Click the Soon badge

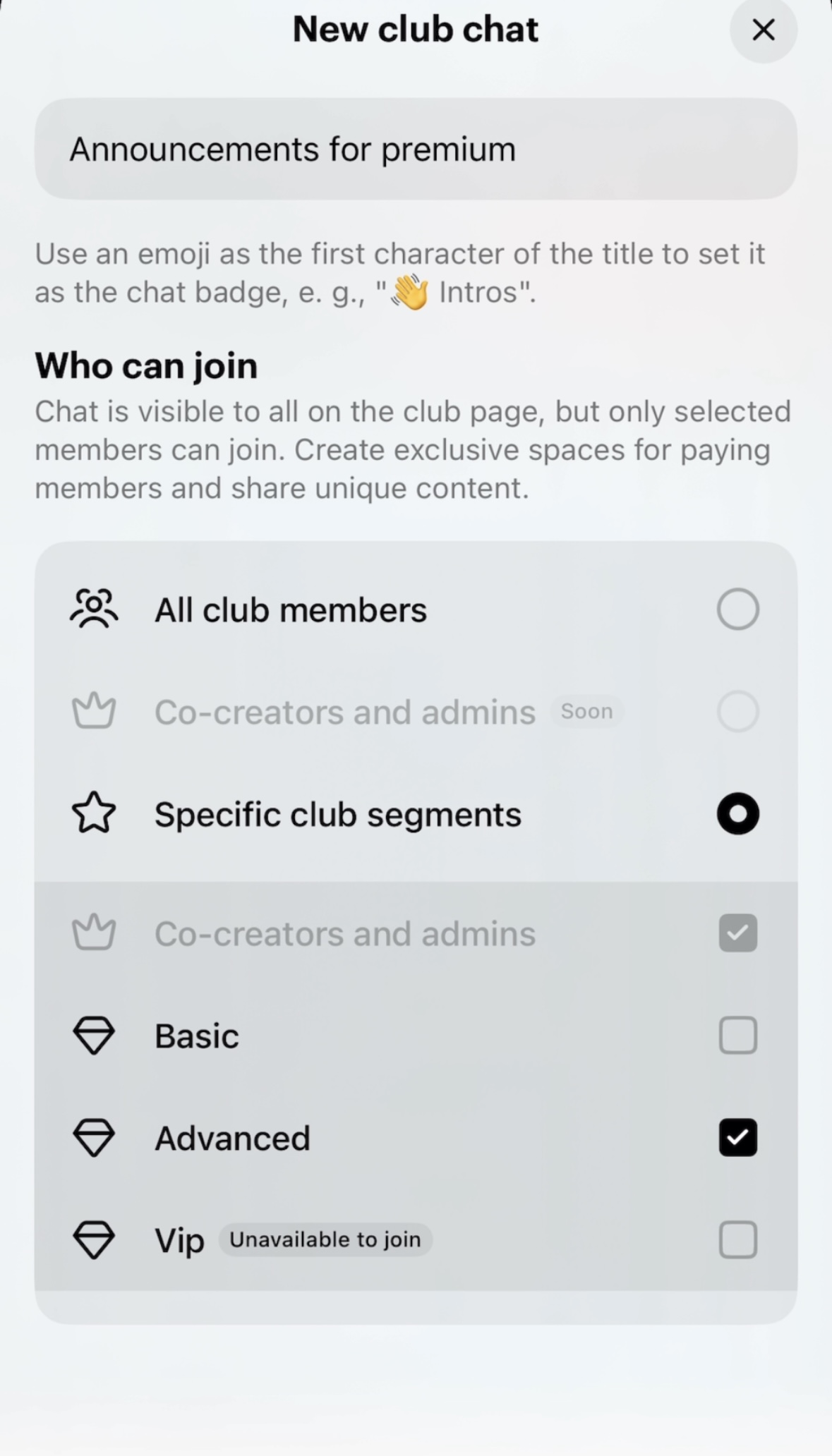(586, 711)
